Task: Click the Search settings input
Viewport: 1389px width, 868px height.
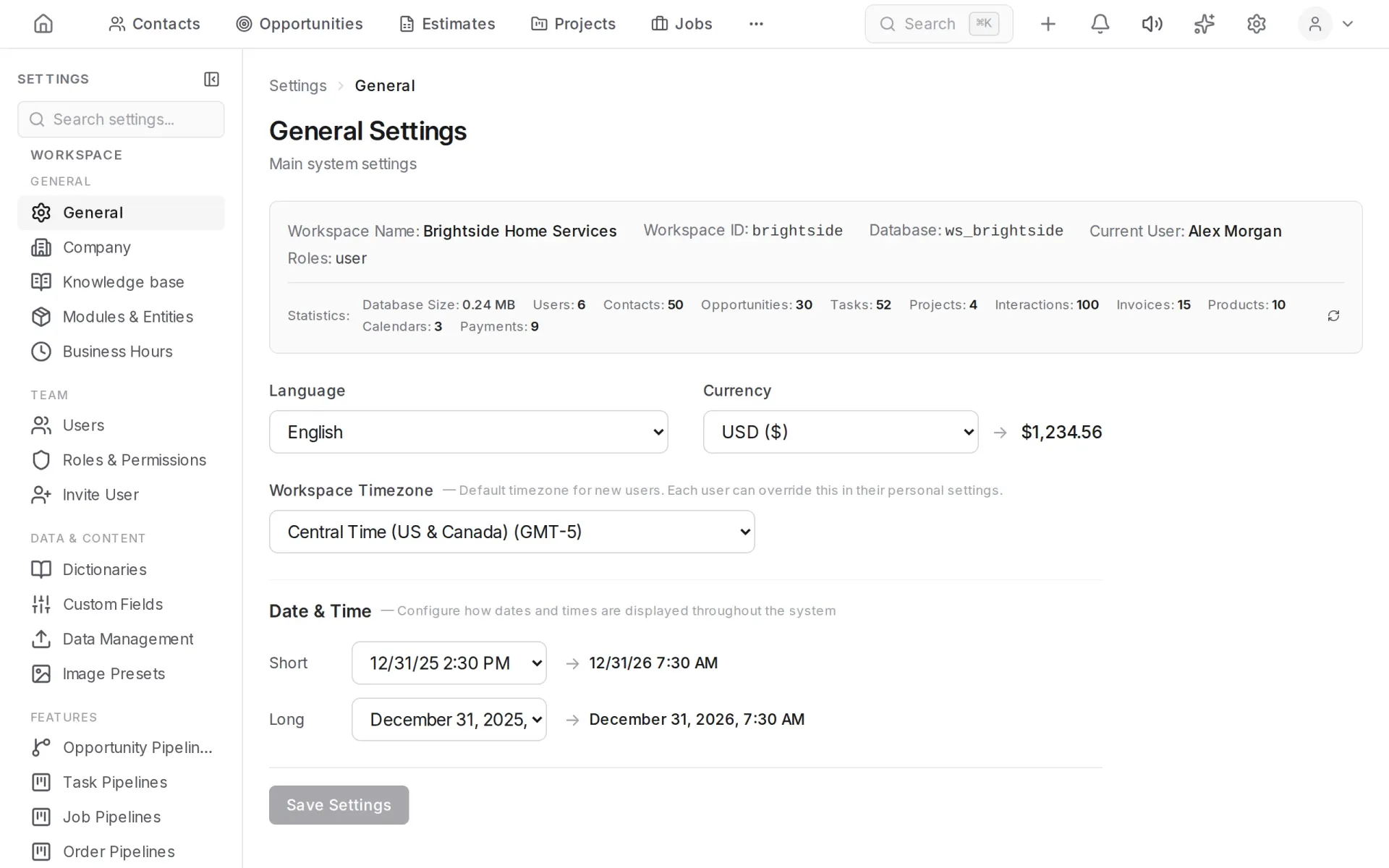Action: 121,119
